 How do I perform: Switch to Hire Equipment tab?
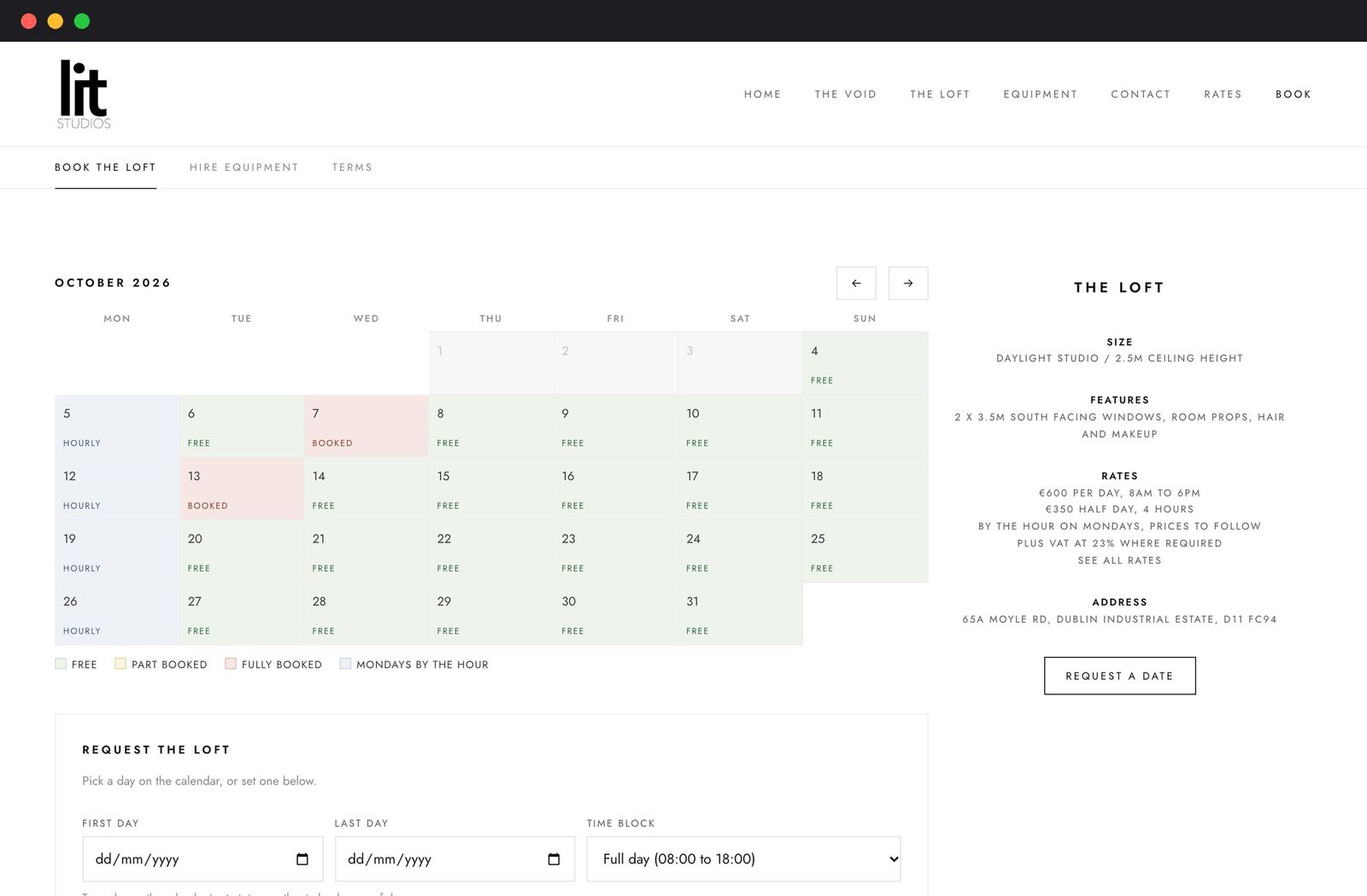(x=244, y=167)
